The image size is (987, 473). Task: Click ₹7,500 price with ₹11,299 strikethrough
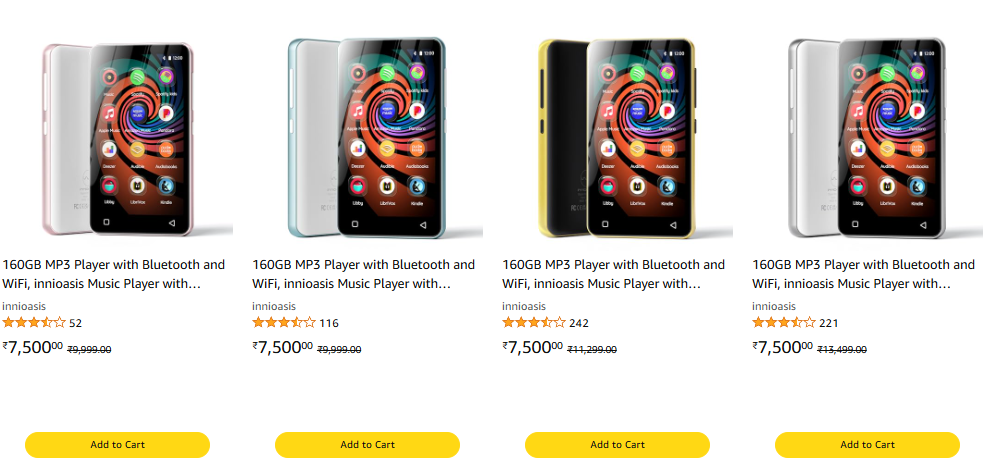(533, 347)
